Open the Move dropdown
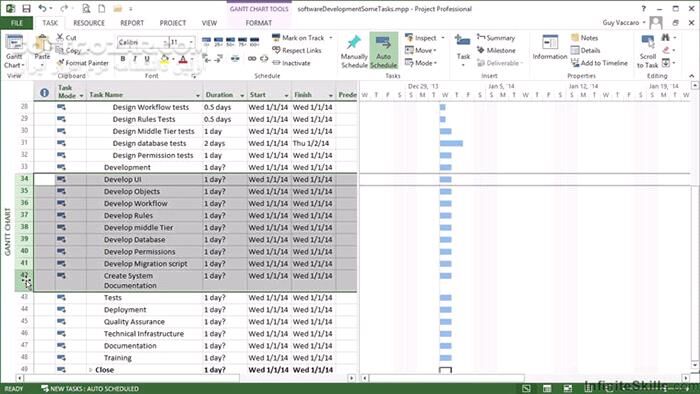This screenshot has height=394, width=700. pos(421,50)
